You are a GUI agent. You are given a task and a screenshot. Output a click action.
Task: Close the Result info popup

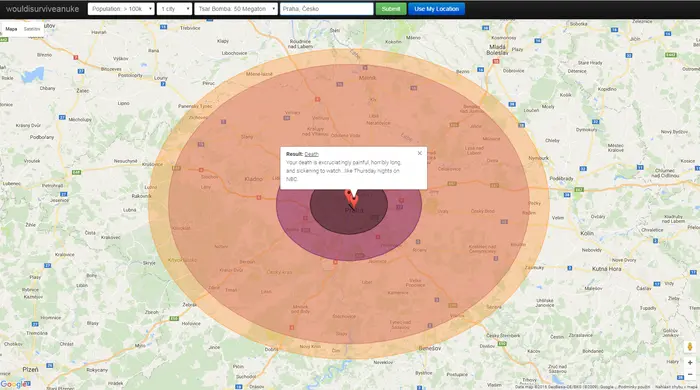click(x=420, y=153)
